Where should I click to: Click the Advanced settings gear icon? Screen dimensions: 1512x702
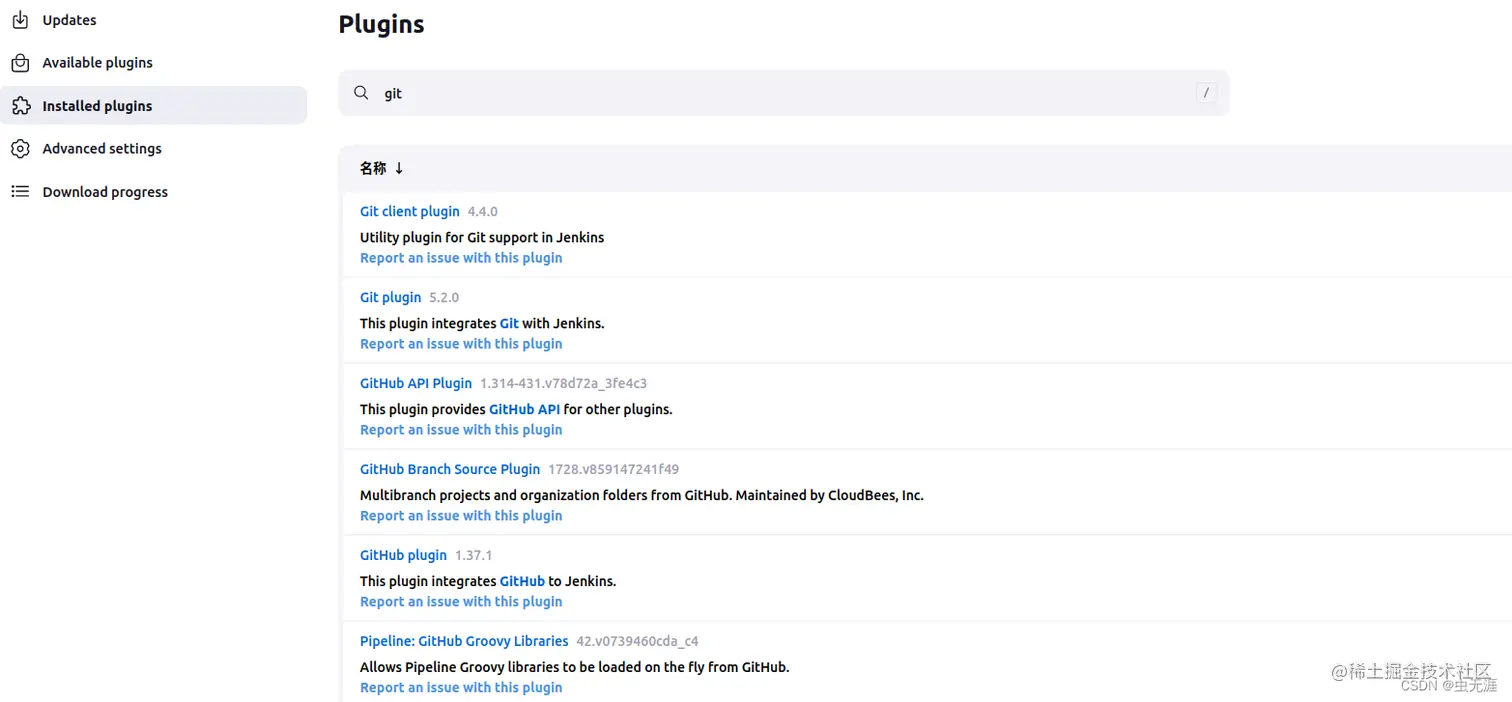point(20,149)
